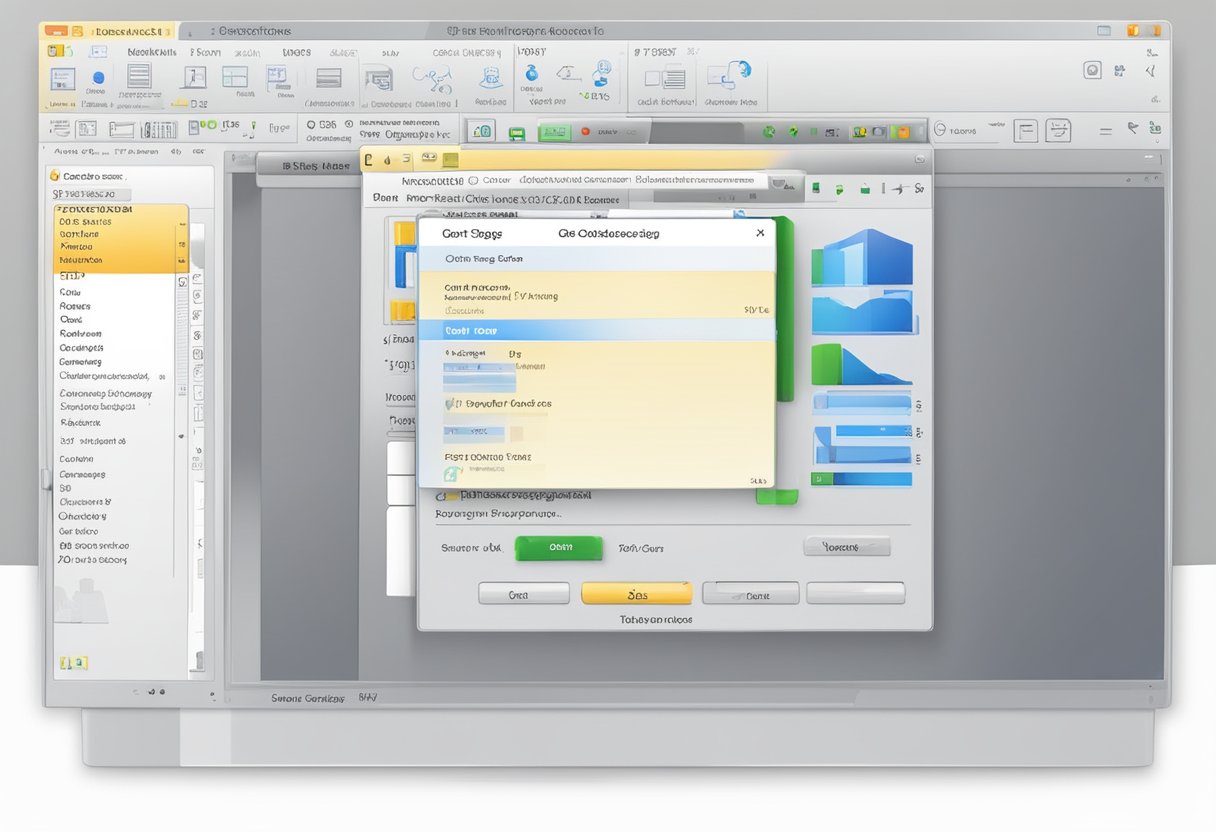Toggle the green switch button in dialog
This screenshot has width=1216, height=832.
558,547
